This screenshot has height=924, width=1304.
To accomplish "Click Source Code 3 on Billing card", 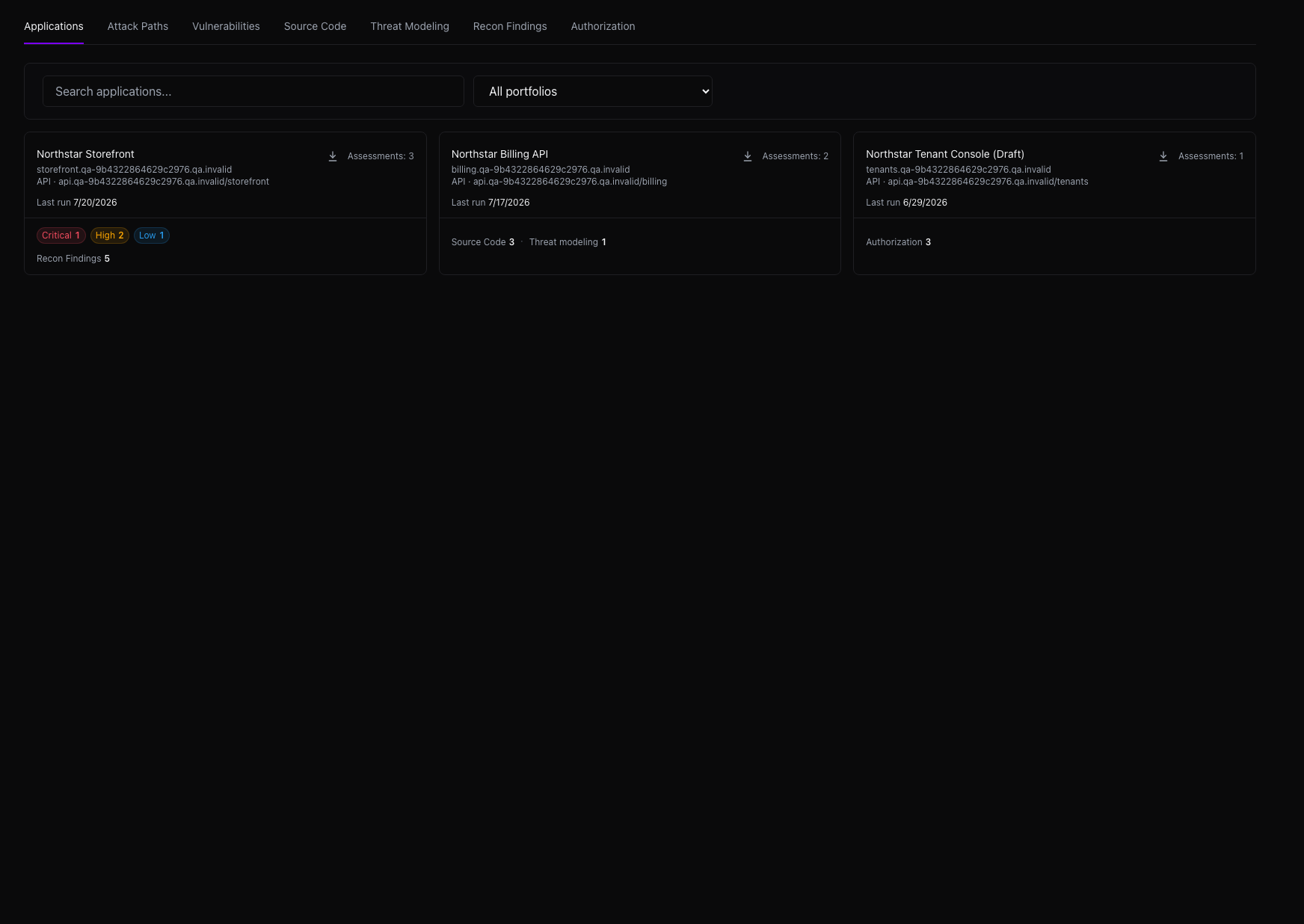I will (x=483, y=242).
